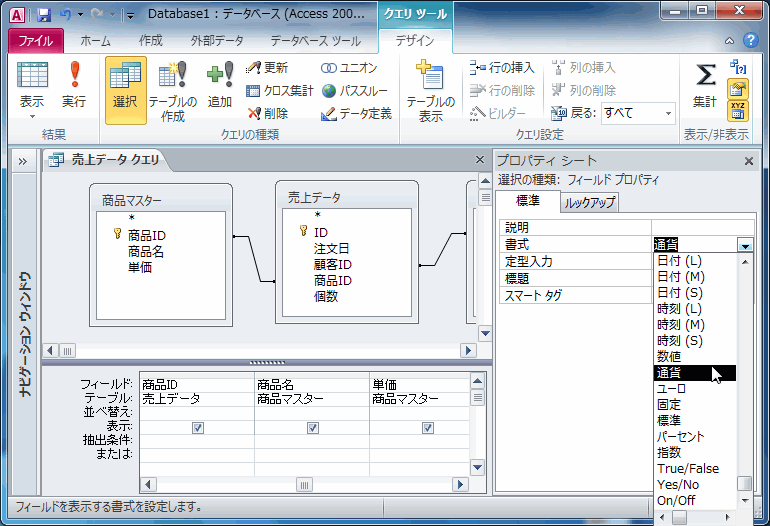Click 列の削除 delete columns

click(583, 91)
